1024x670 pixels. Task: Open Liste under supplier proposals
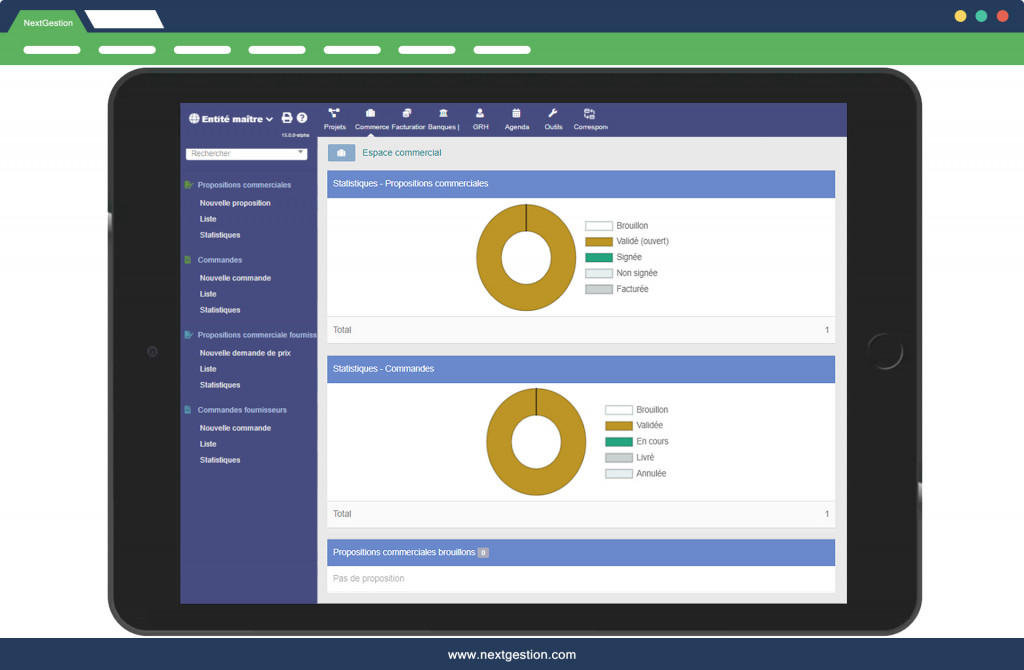[208, 369]
